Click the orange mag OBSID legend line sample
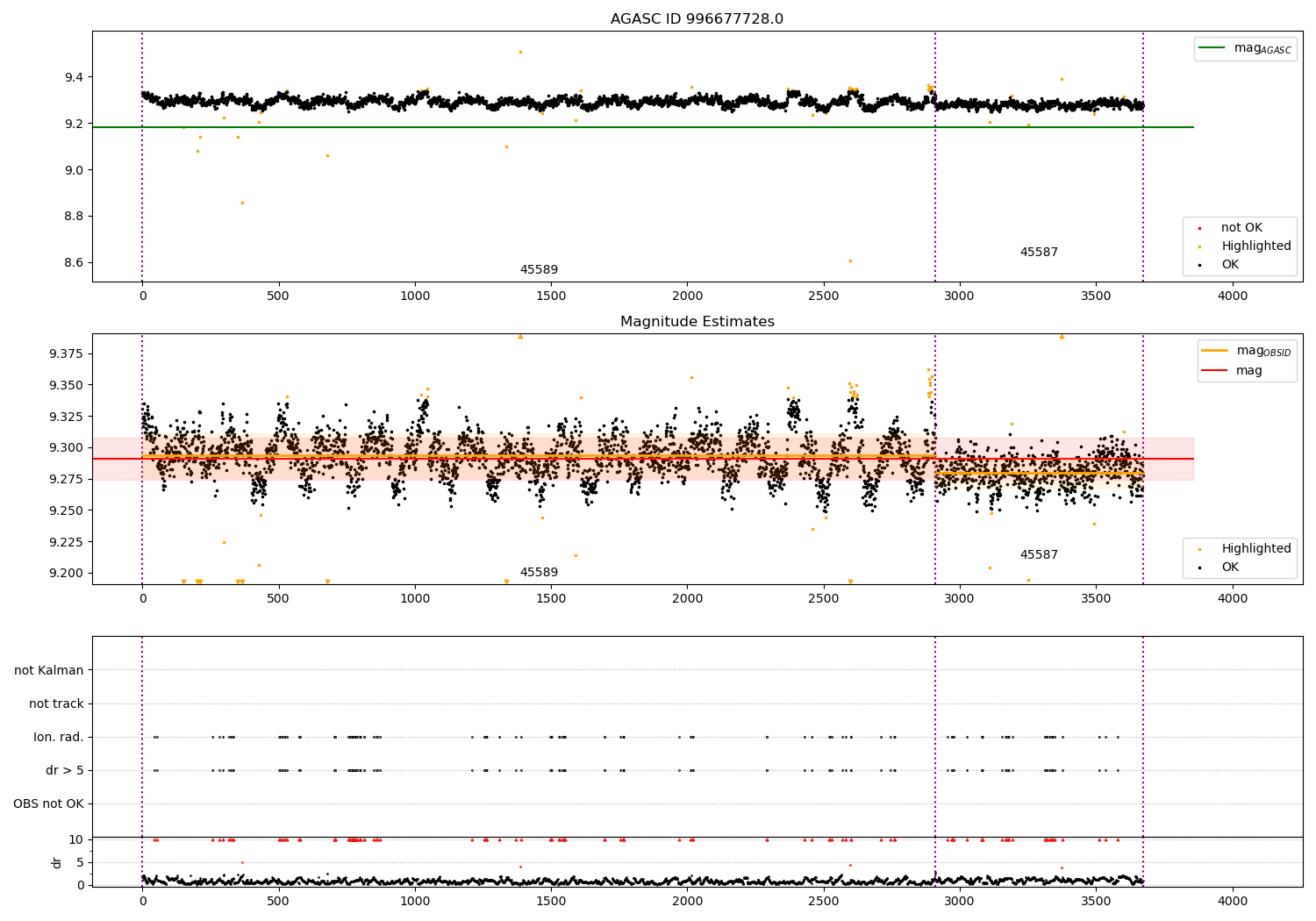 click(1215, 351)
